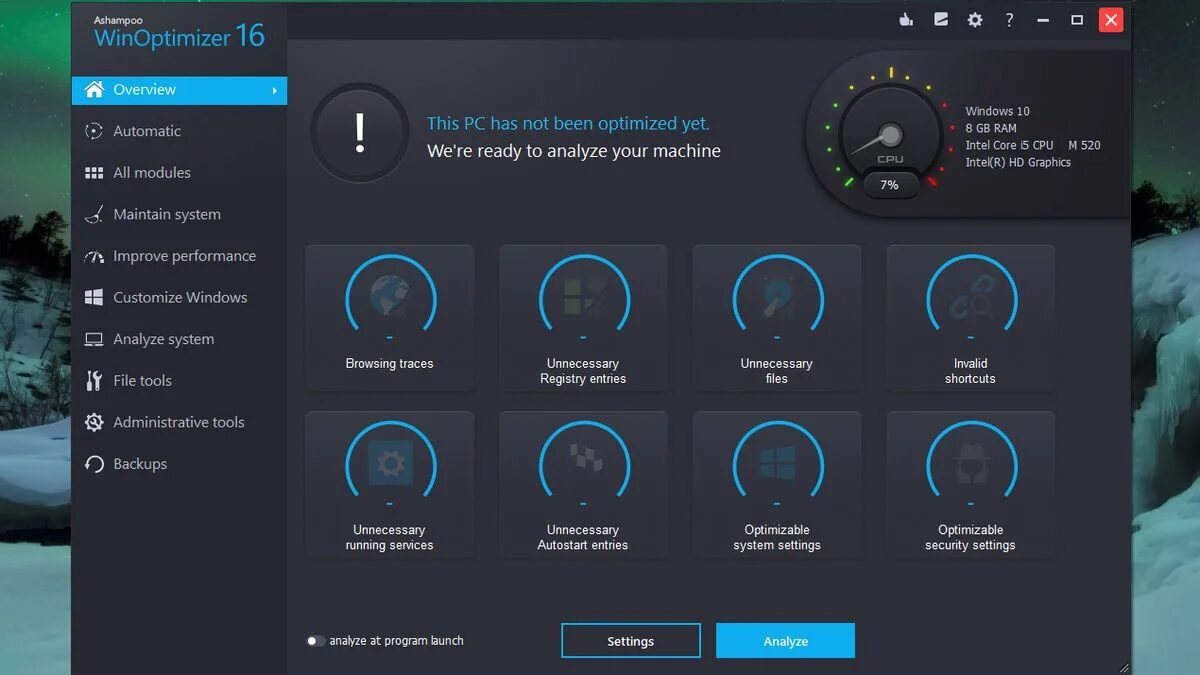Click the grid icon for All modules

(94, 173)
